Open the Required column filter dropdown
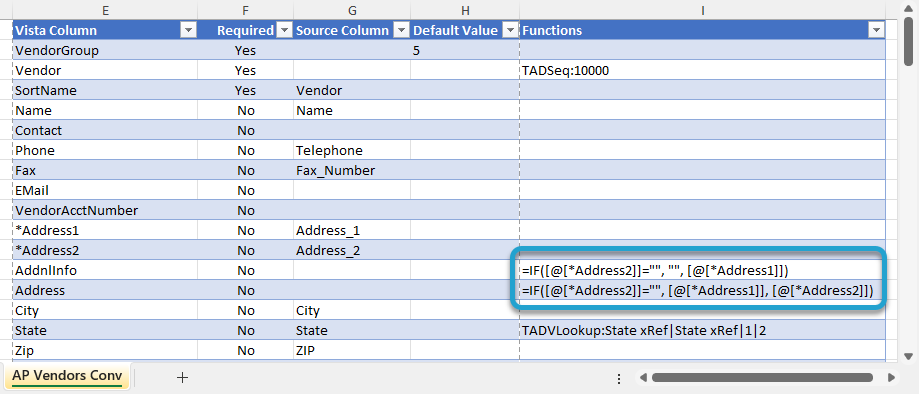Screen dimensions: 919x394 (284, 30)
